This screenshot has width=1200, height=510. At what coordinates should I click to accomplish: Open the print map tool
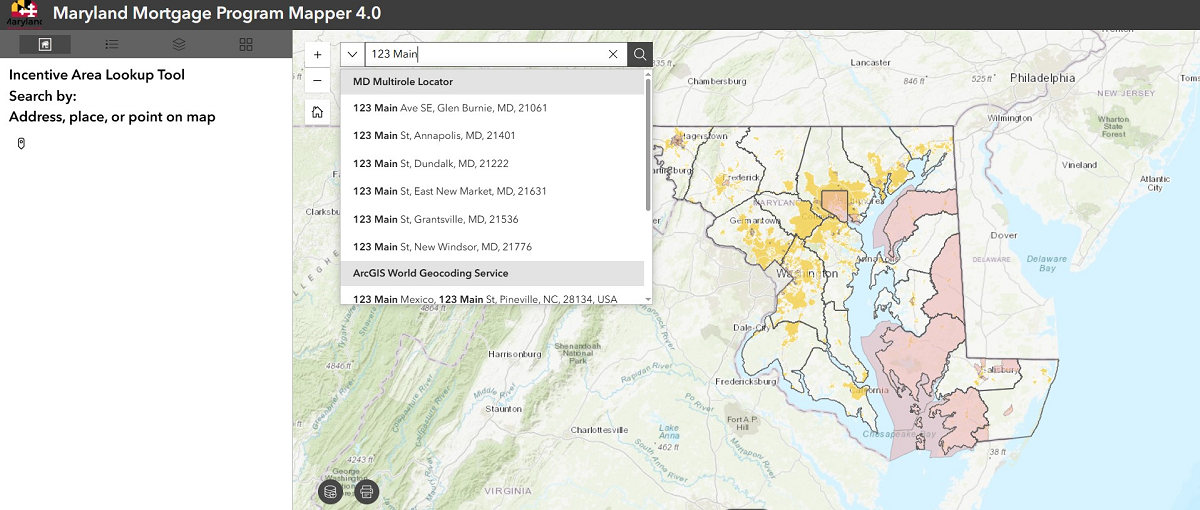[367, 491]
